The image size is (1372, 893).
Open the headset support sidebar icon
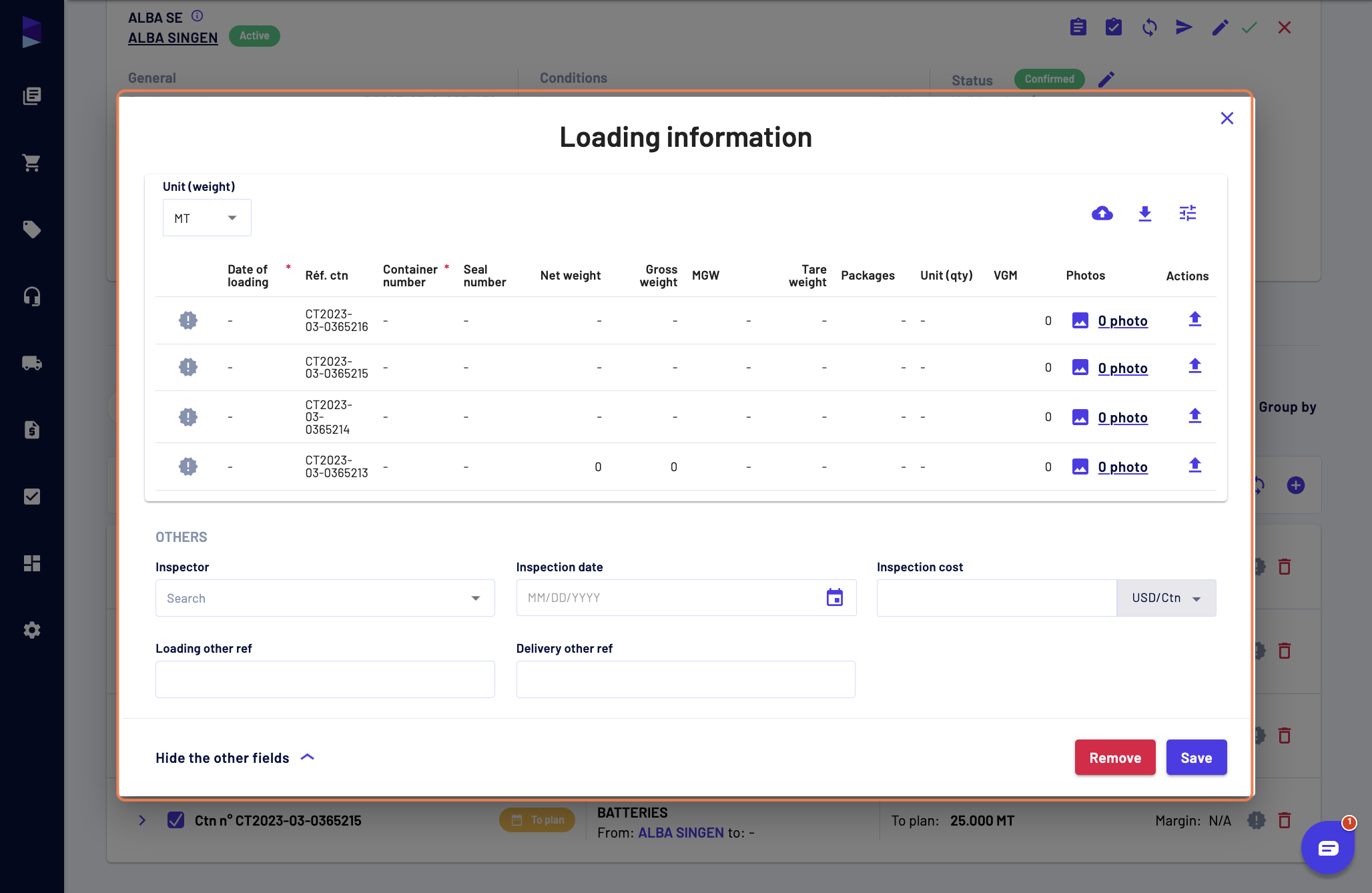pyautogui.click(x=31, y=296)
